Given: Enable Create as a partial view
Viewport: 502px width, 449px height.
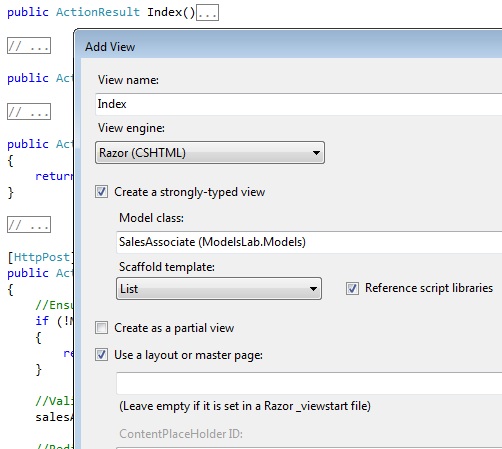Looking at the screenshot, I should (101, 328).
